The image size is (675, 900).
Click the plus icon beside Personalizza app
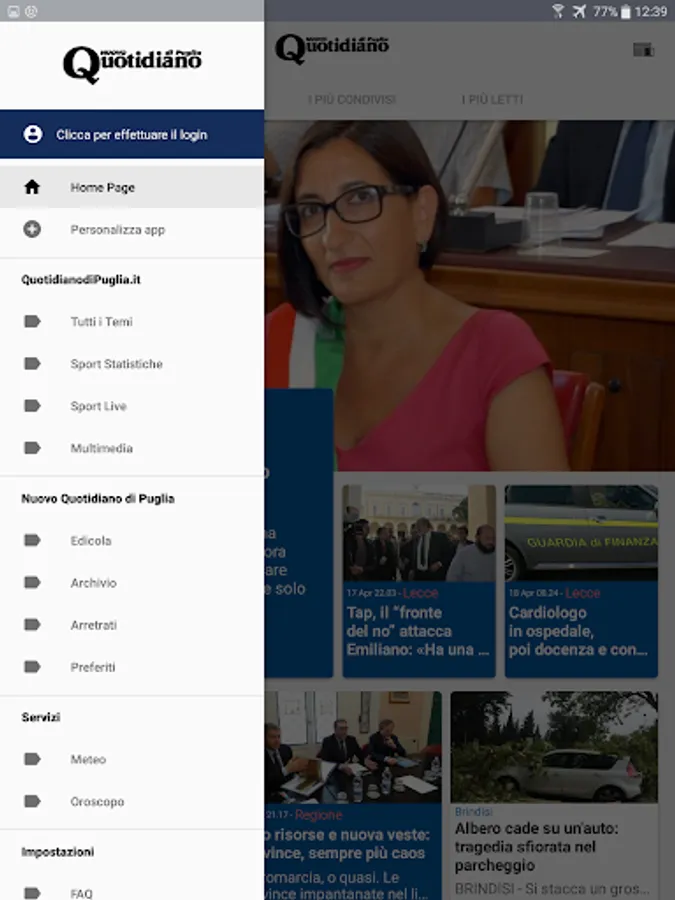pyautogui.click(x=32, y=230)
